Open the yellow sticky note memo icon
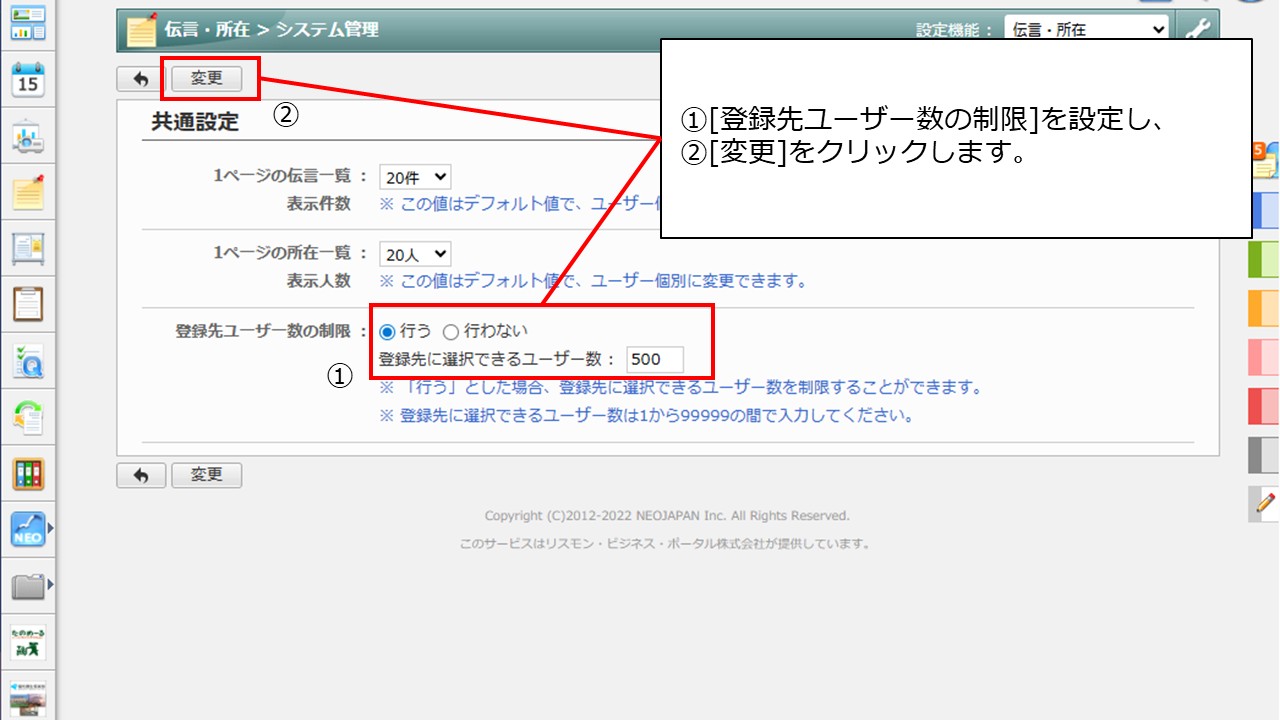The width and height of the screenshot is (1280, 720). [x=27, y=191]
